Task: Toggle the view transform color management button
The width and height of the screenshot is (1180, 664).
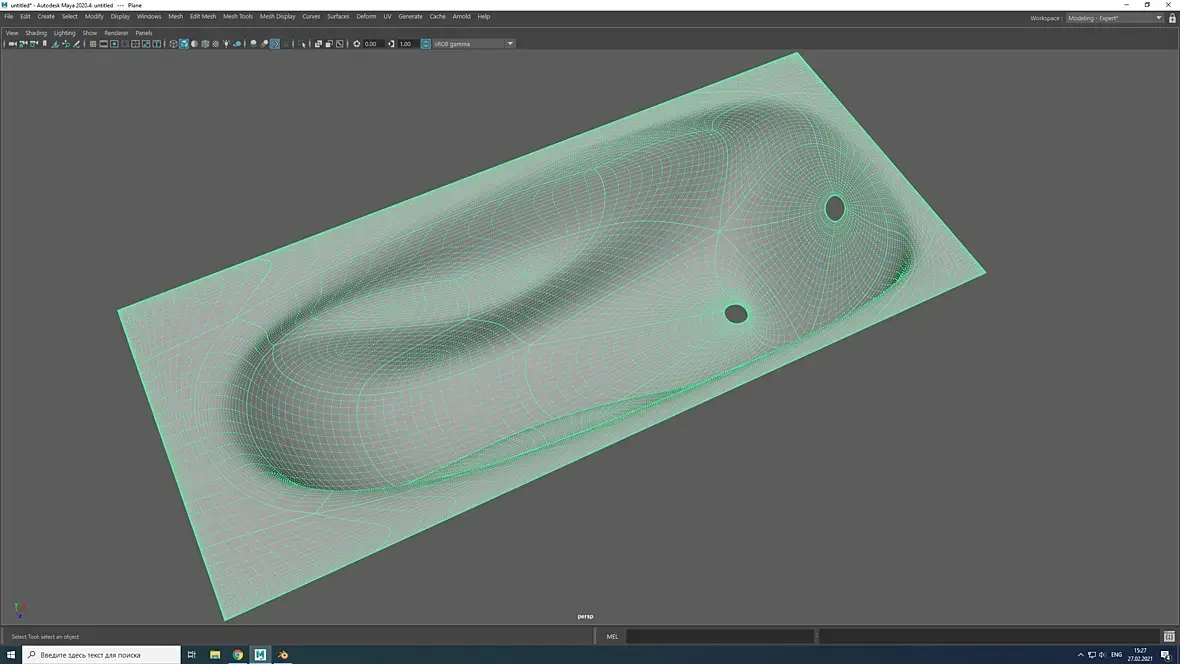Action: pos(426,44)
